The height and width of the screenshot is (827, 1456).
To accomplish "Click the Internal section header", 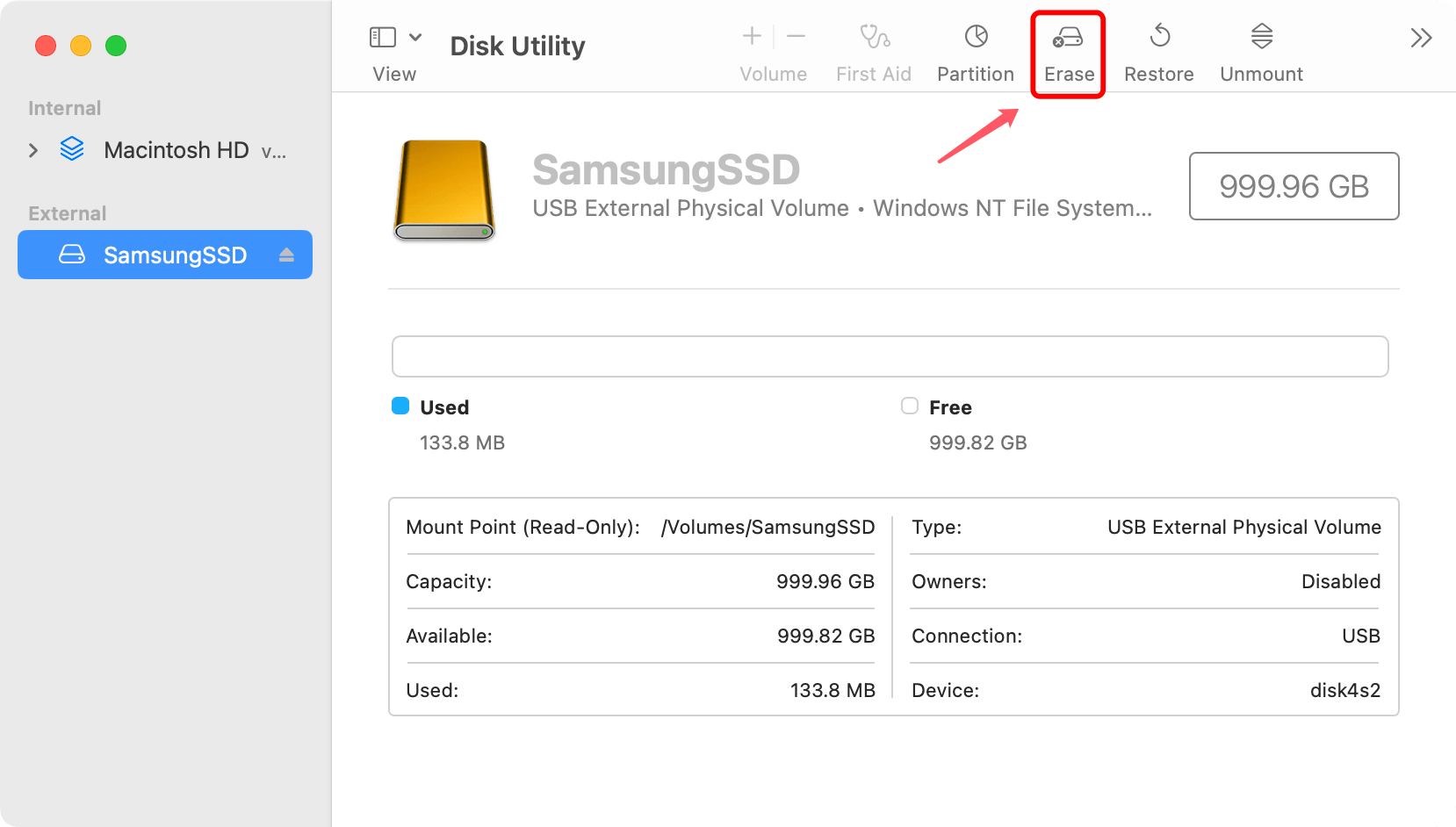I will (x=64, y=108).
